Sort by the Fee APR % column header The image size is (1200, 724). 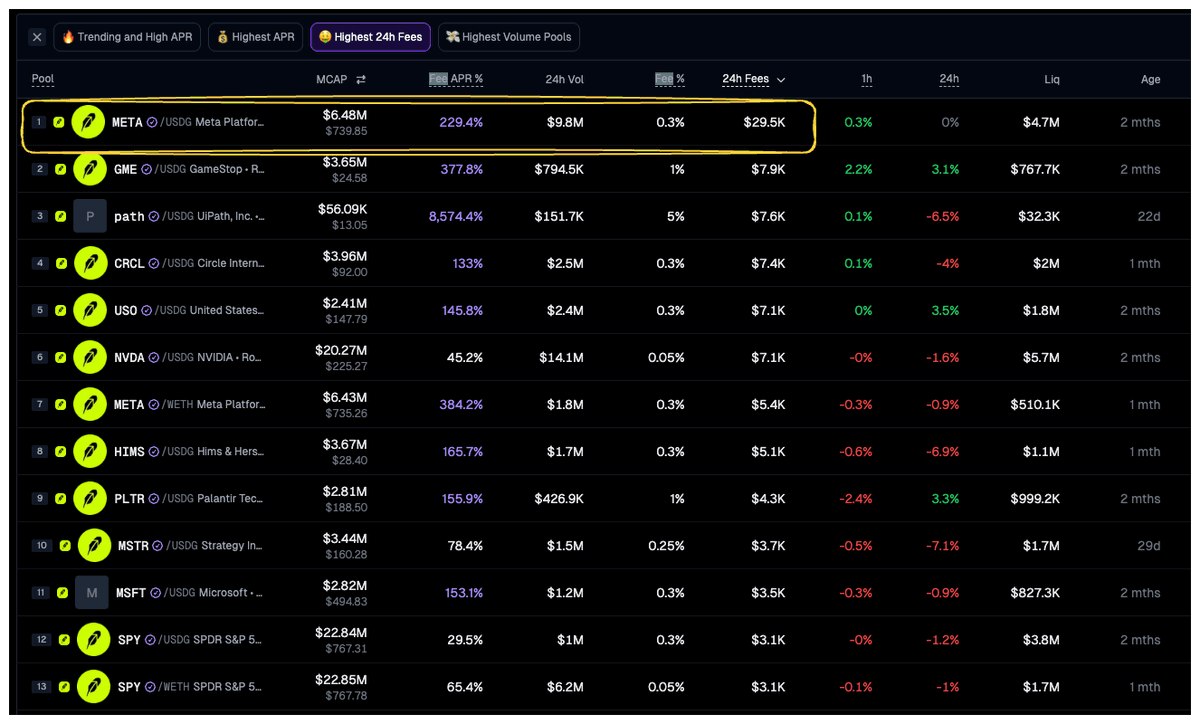(x=456, y=79)
